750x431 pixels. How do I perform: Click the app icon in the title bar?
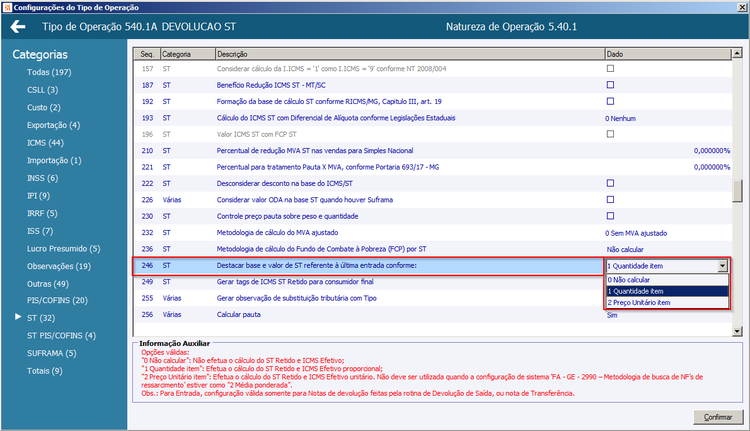point(7,7)
